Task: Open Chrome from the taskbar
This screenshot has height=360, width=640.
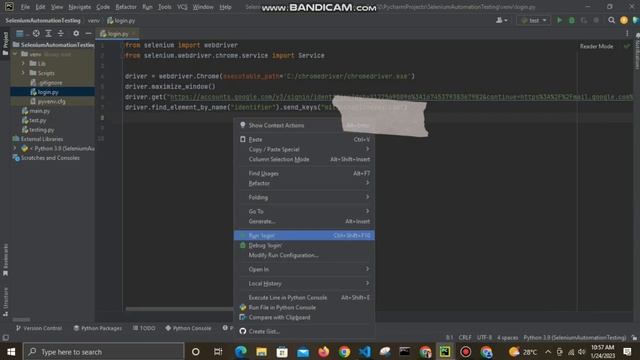Action: pyautogui.click(x=344, y=351)
